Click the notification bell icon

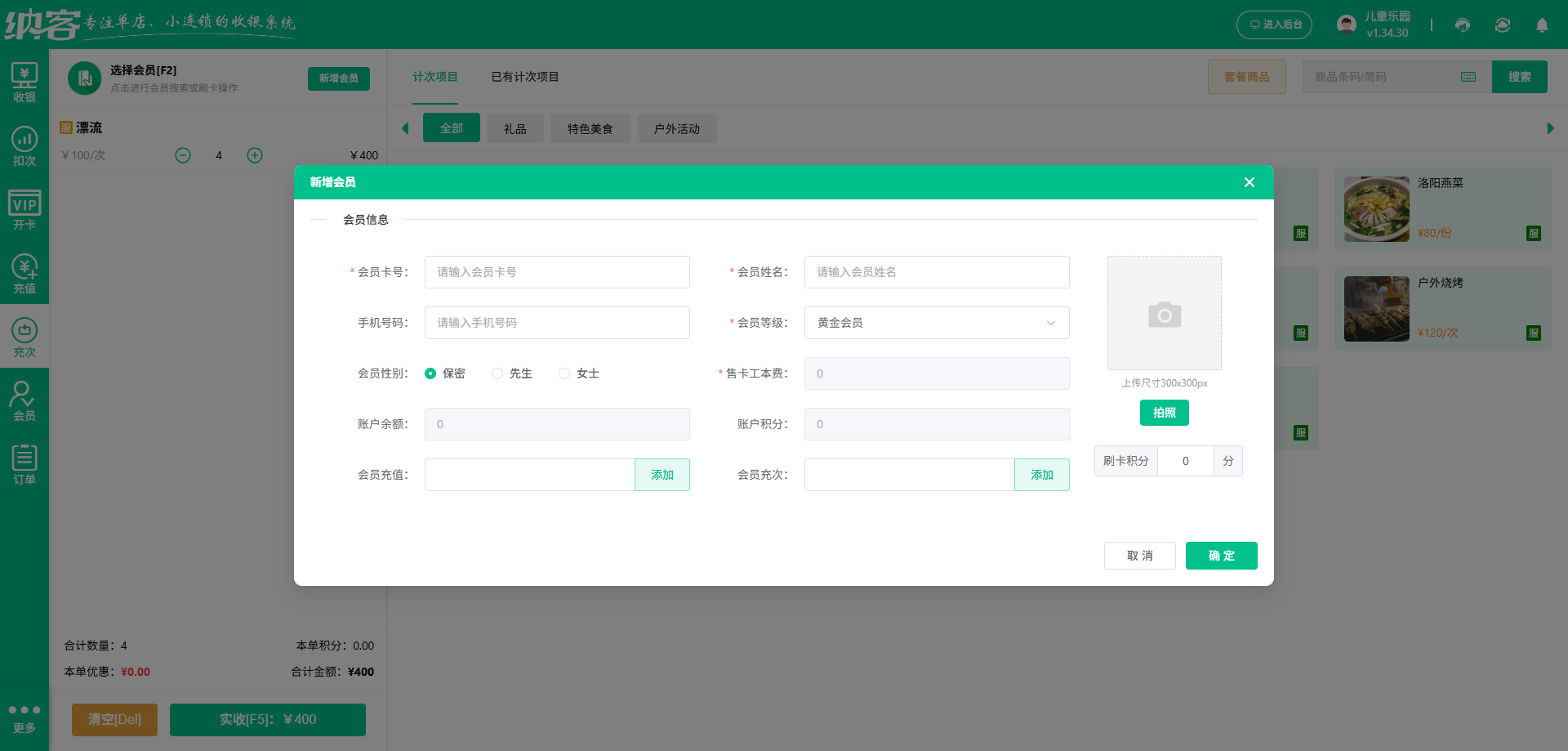[1542, 25]
